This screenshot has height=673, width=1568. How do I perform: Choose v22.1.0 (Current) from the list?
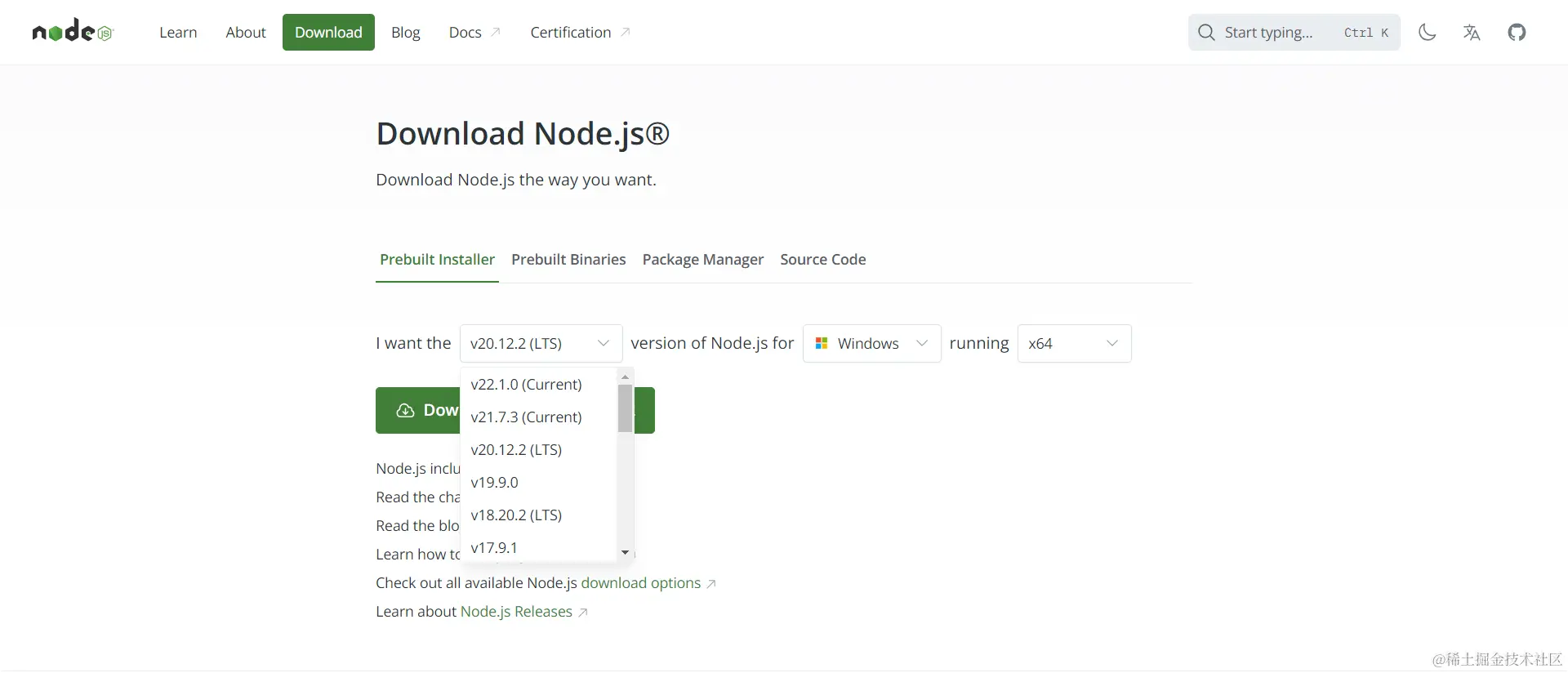click(x=539, y=385)
